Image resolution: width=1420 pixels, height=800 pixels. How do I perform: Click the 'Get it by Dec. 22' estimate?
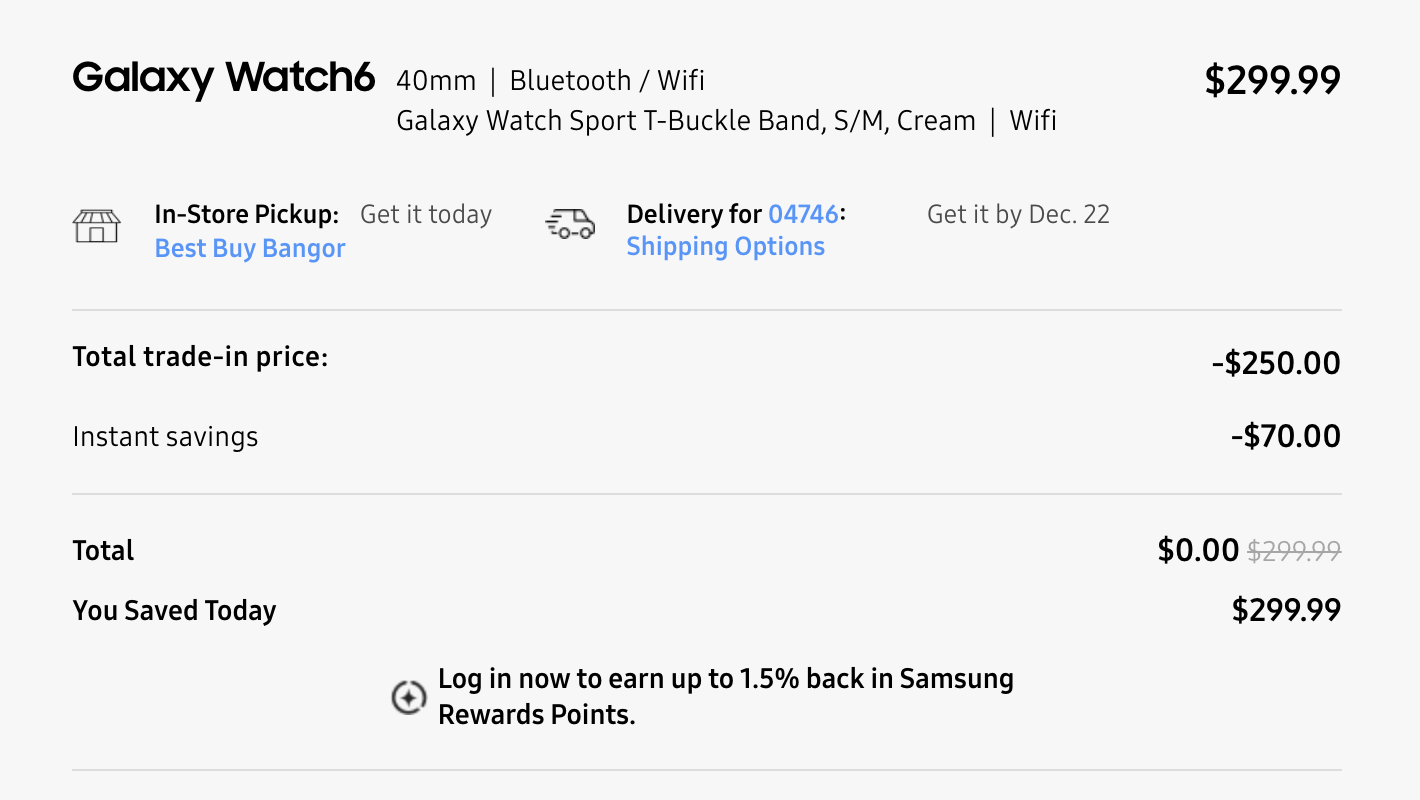pyautogui.click(x=1018, y=215)
